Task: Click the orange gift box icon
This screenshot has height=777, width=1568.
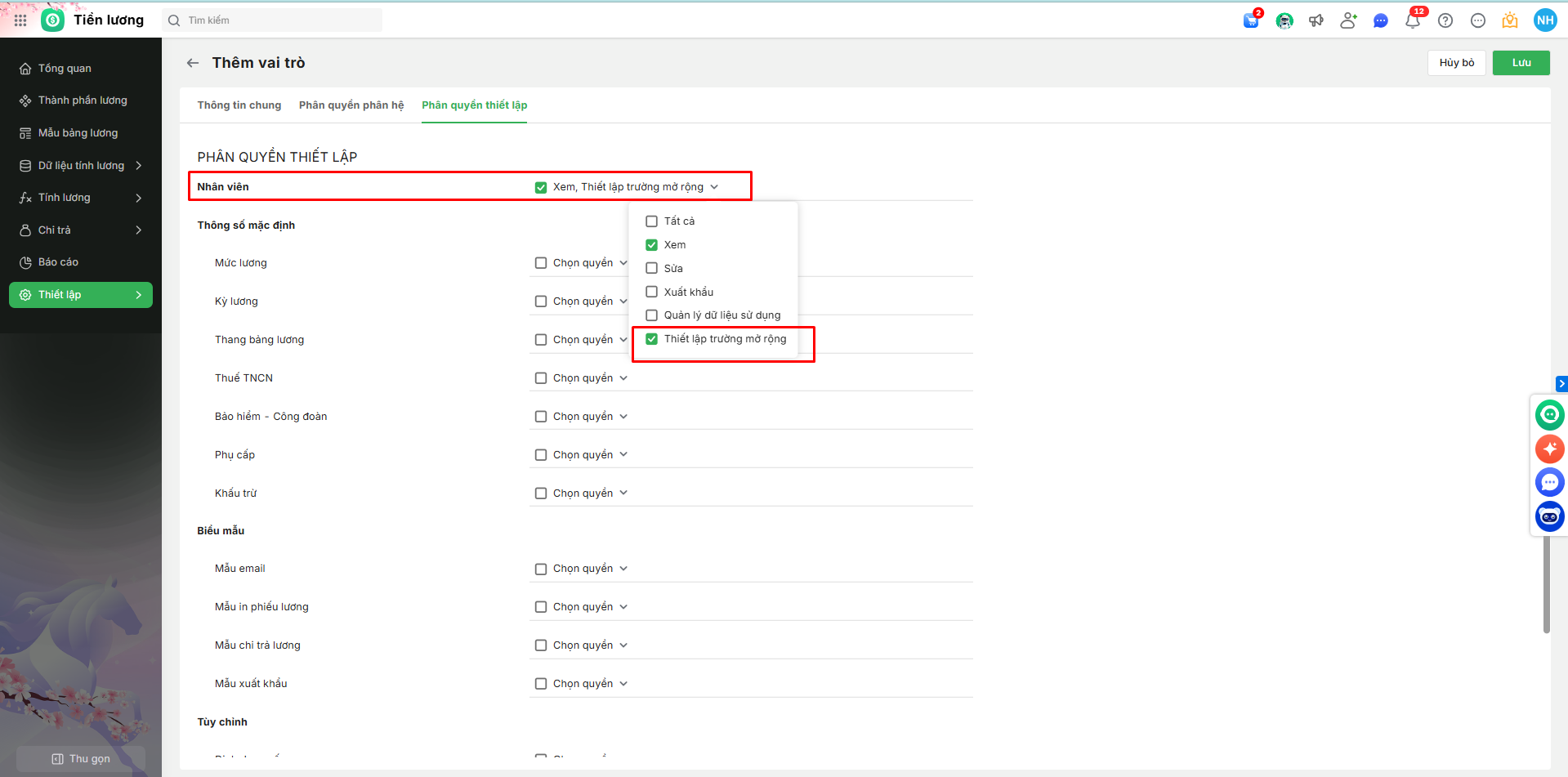Action: (1510, 20)
